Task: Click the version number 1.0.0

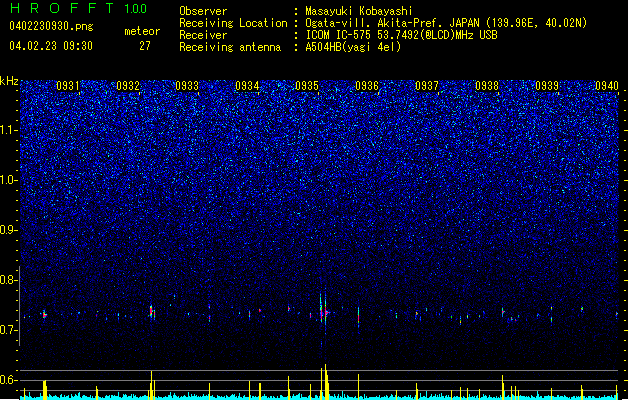Action: click(135, 8)
